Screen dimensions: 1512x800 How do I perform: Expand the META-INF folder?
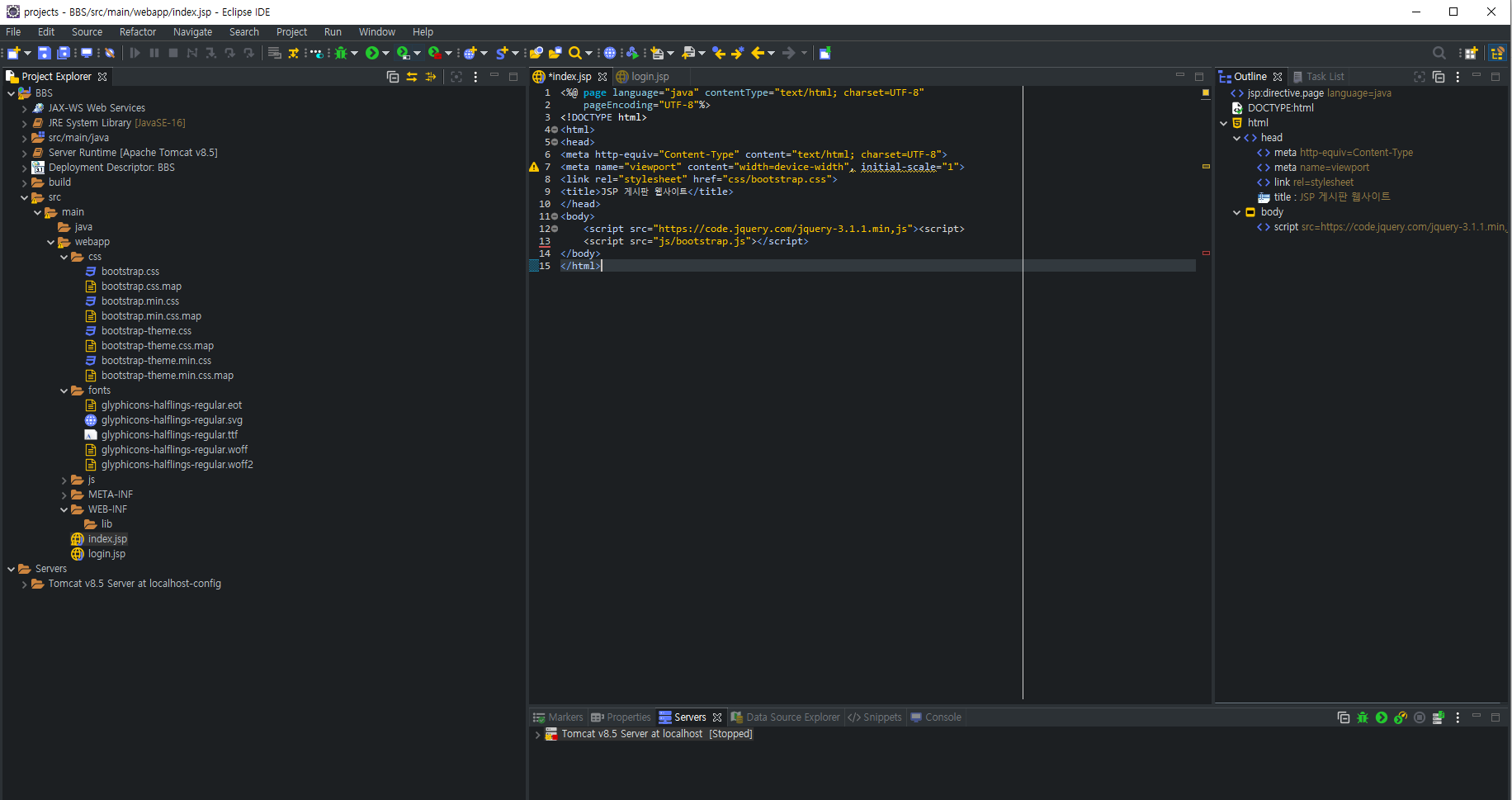(x=64, y=495)
